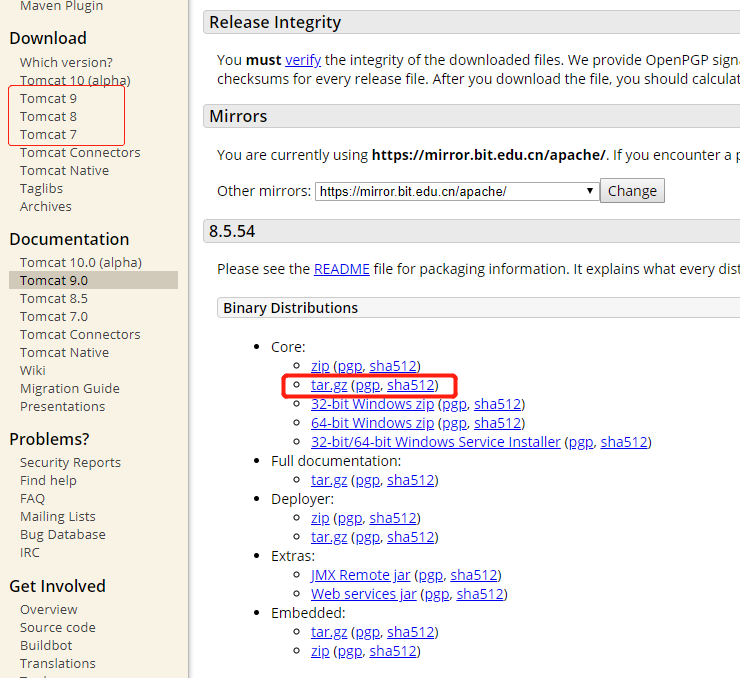Download Full documentation tar.gz

[329, 480]
